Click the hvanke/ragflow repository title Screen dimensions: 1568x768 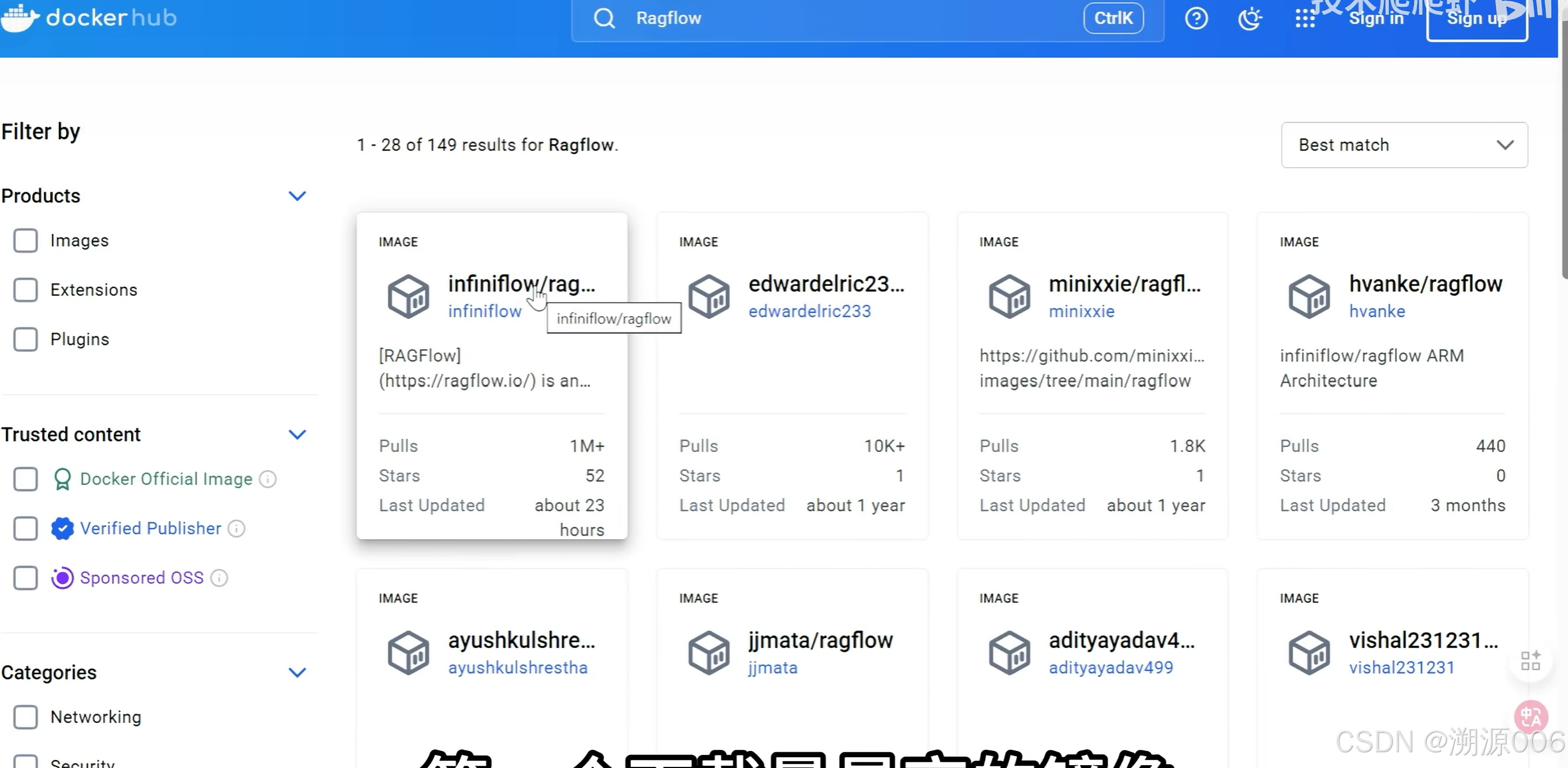click(x=1426, y=284)
